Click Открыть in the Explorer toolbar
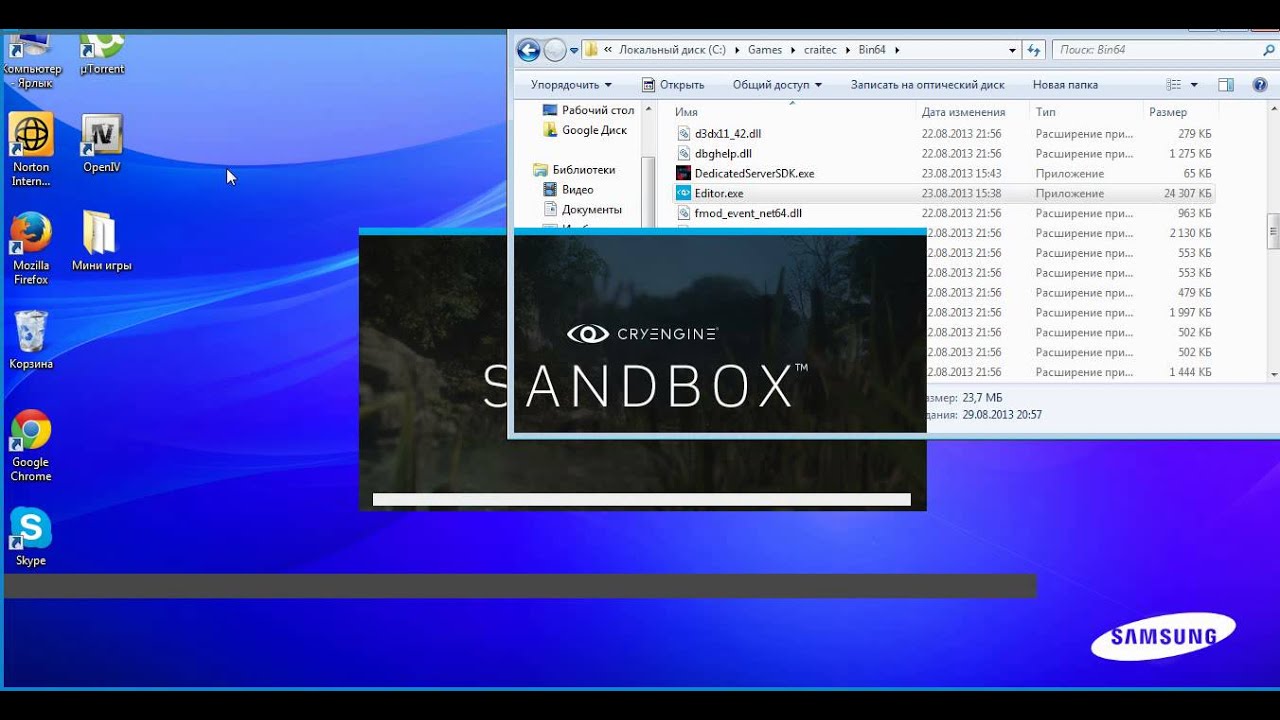 [673, 85]
